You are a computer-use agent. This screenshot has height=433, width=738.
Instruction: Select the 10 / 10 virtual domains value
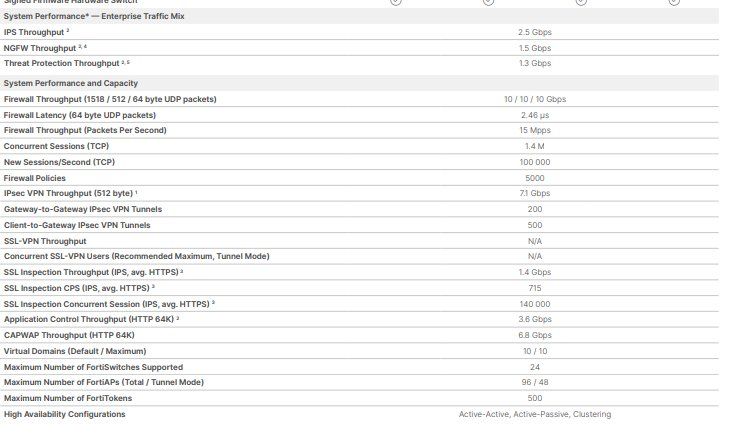[535, 351]
